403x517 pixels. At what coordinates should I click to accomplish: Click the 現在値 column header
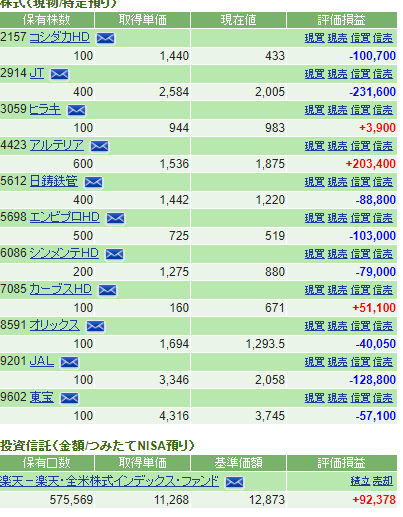click(238, 20)
